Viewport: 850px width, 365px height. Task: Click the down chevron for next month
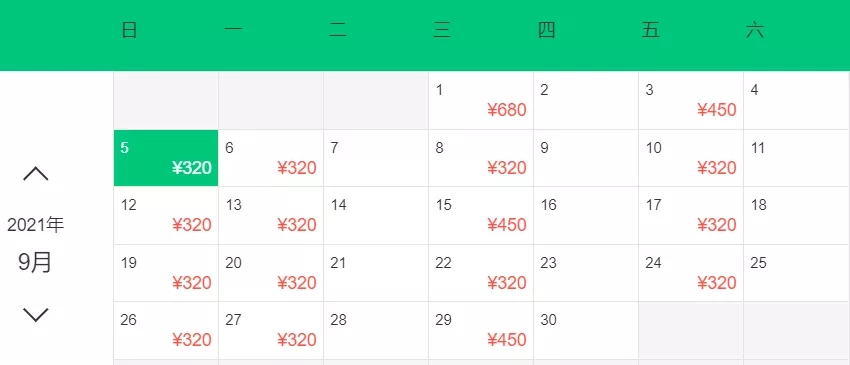pyautogui.click(x=36, y=315)
